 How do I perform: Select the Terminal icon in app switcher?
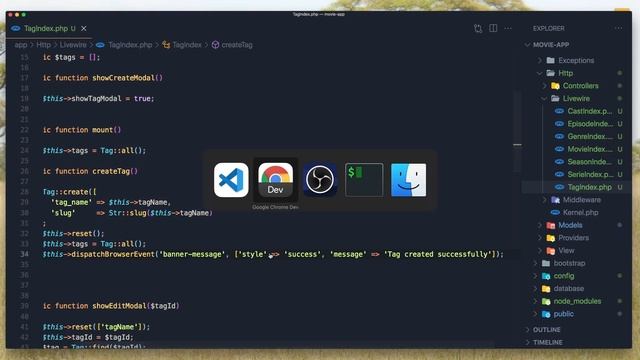364,180
